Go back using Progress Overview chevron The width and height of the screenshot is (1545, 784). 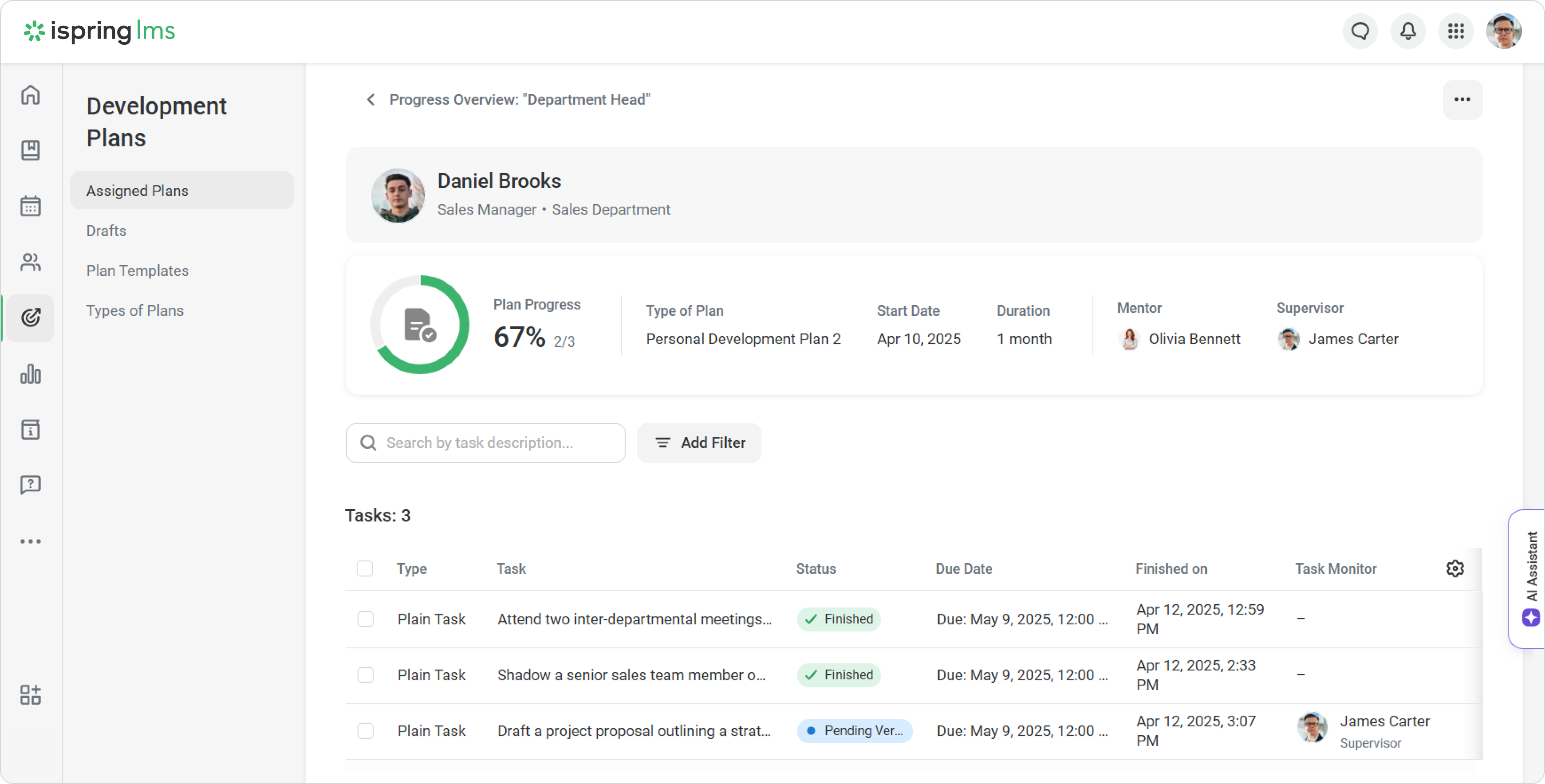[370, 99]
